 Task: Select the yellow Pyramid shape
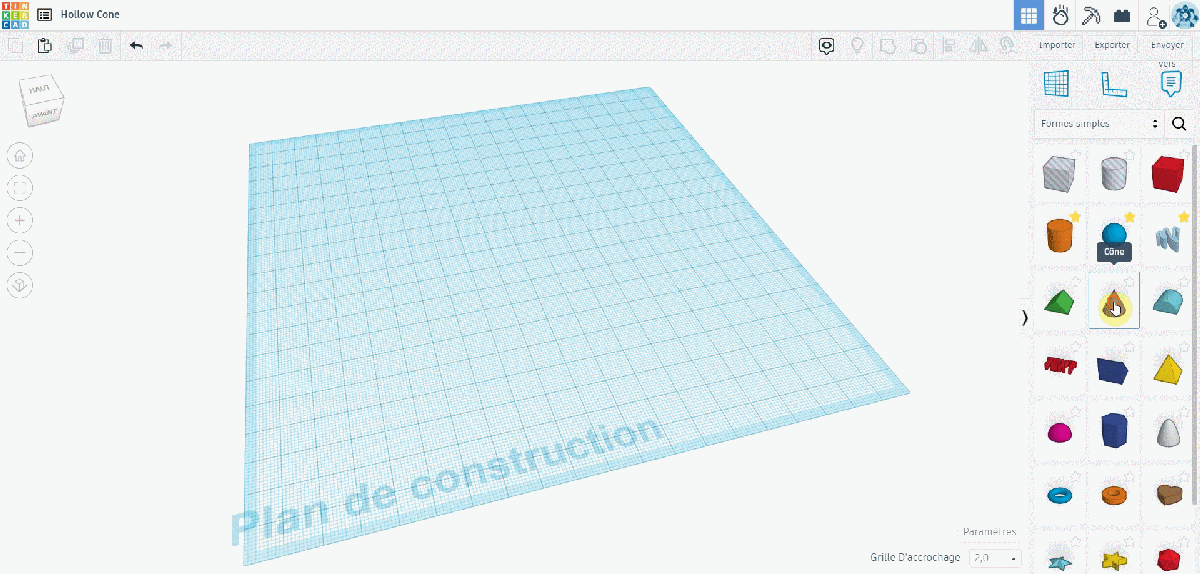[1167, 368]
